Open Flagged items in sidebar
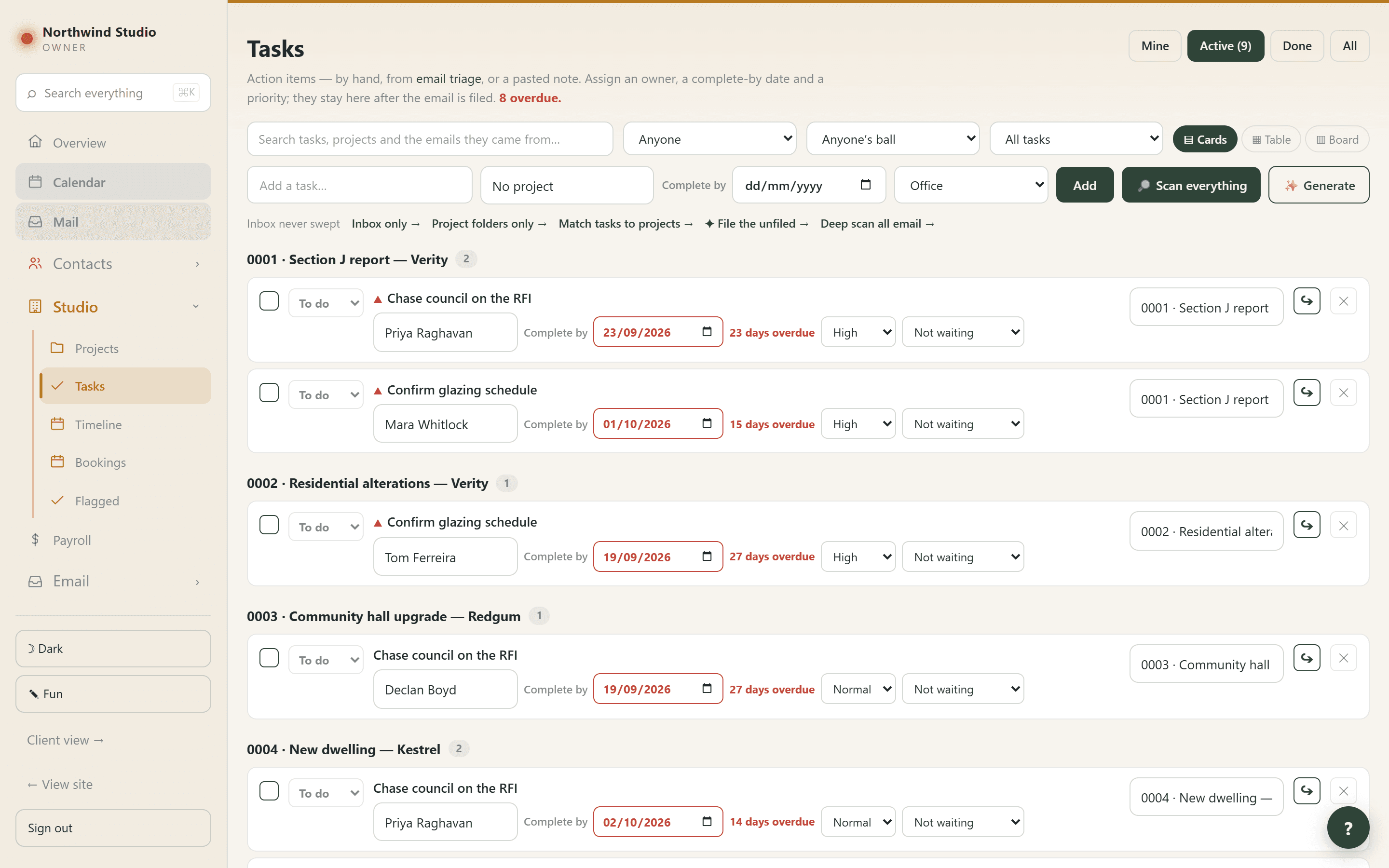Screen dimensions: 1389x868 [125, 501]
